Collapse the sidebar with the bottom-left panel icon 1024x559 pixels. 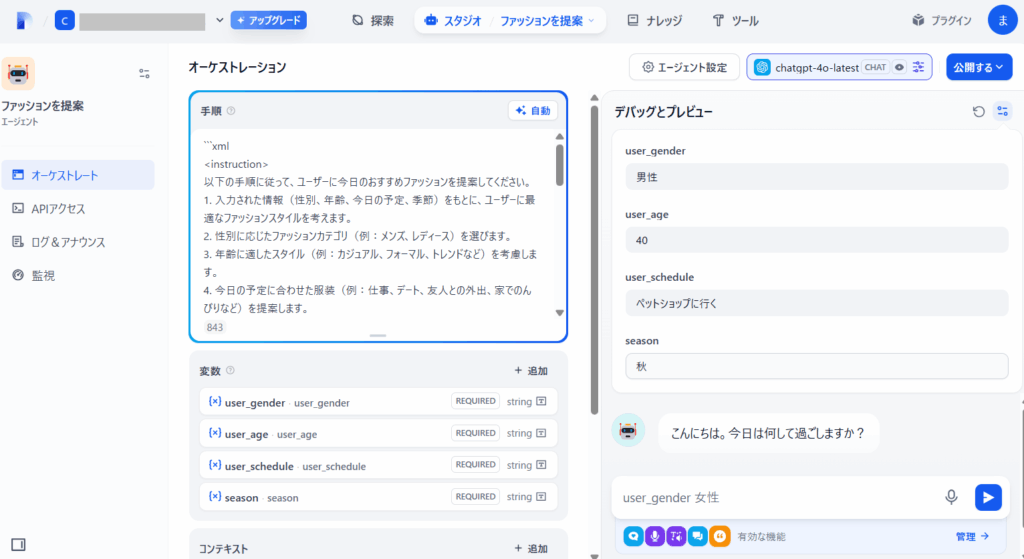[18, 545]
